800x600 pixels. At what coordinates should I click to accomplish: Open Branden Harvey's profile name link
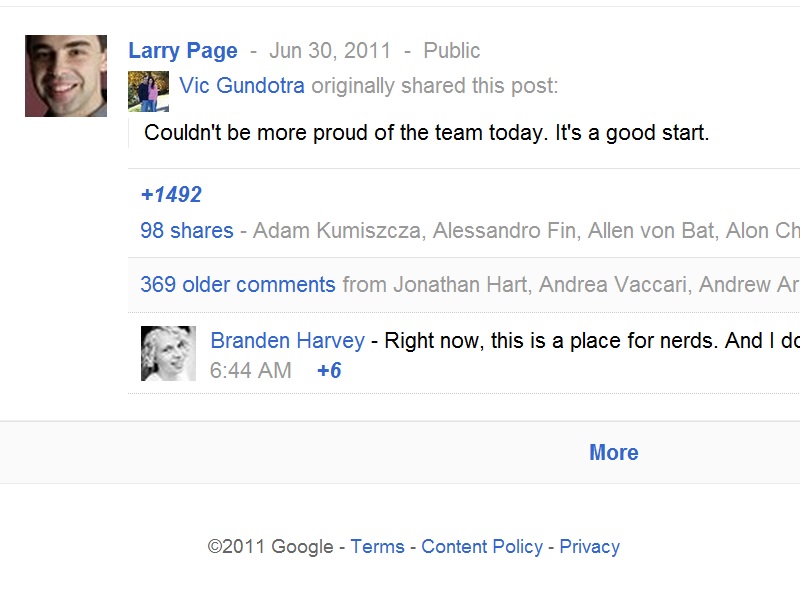point(287,341)
